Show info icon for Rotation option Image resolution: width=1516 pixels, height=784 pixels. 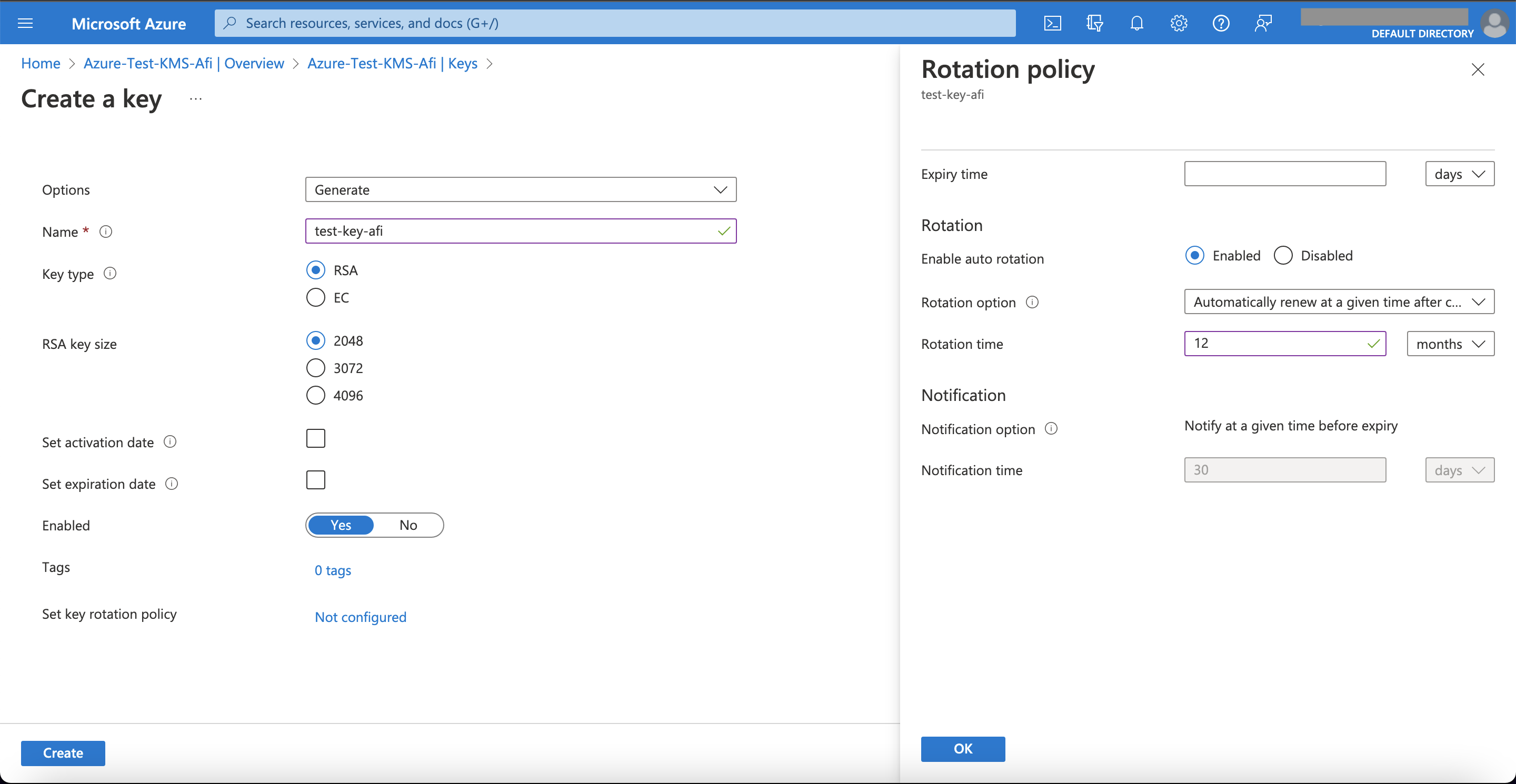[1032, 301]
